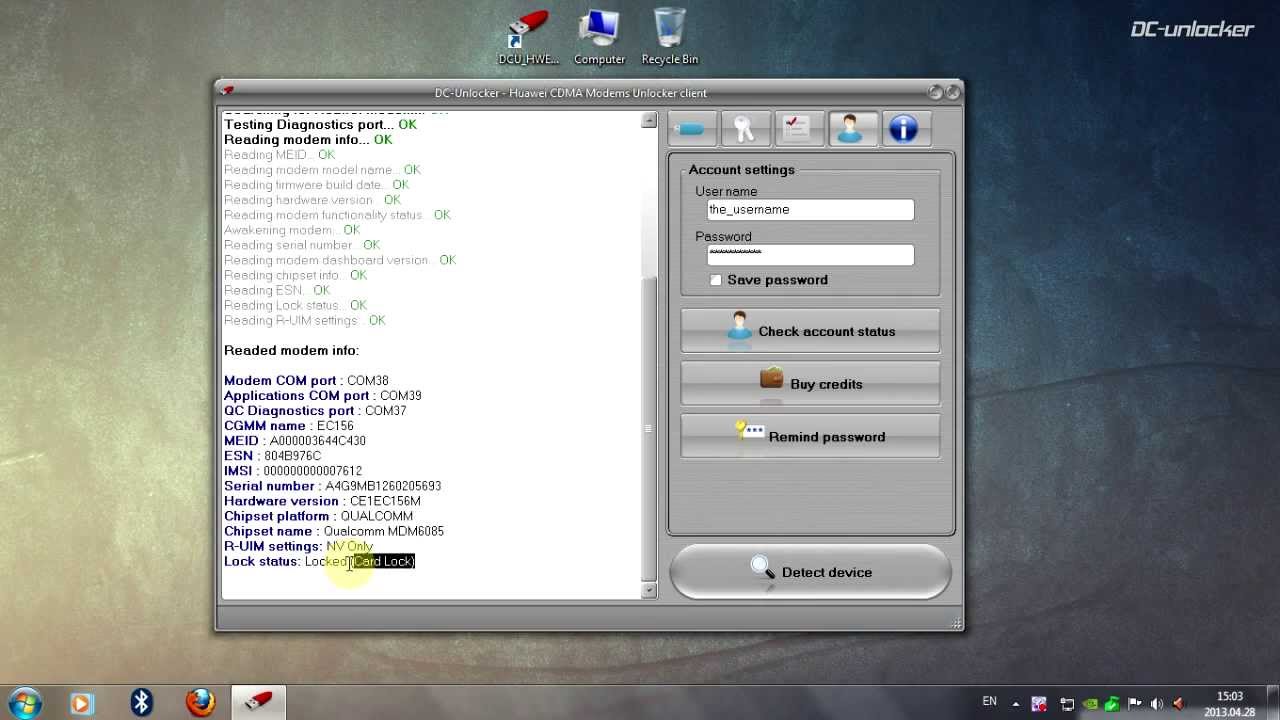This screenshot has width=1280, height=720.
Task: Click hardware version CE1EC156M
Action: point(385,501)
